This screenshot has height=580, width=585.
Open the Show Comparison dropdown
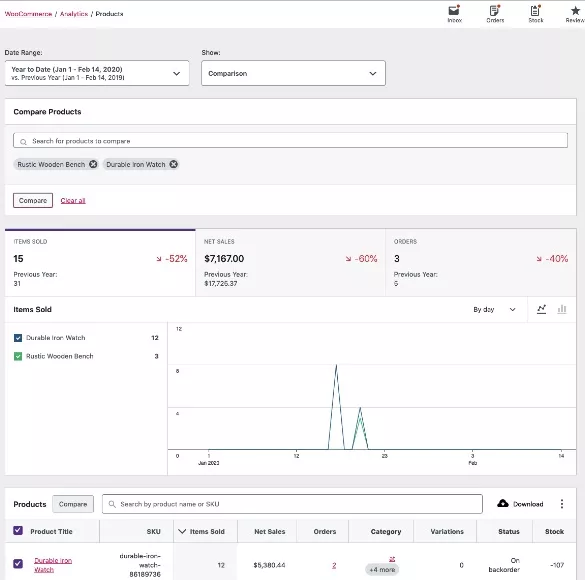tap(293, 73)
